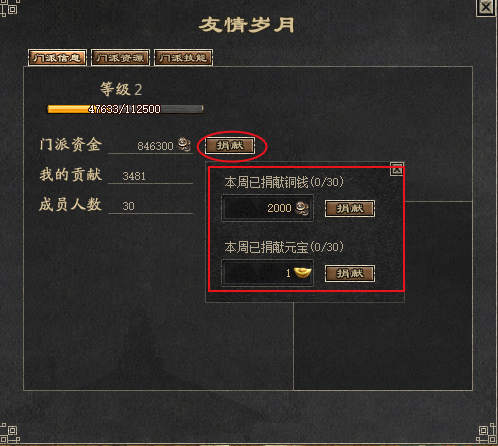Viewport: 498px width, 446px height.
Task: Select the 门派技能 tab
Action: 183,58
